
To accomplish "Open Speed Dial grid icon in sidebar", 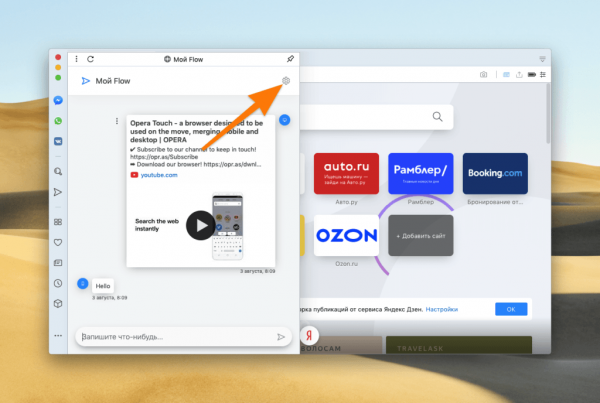I will (58, 222).
